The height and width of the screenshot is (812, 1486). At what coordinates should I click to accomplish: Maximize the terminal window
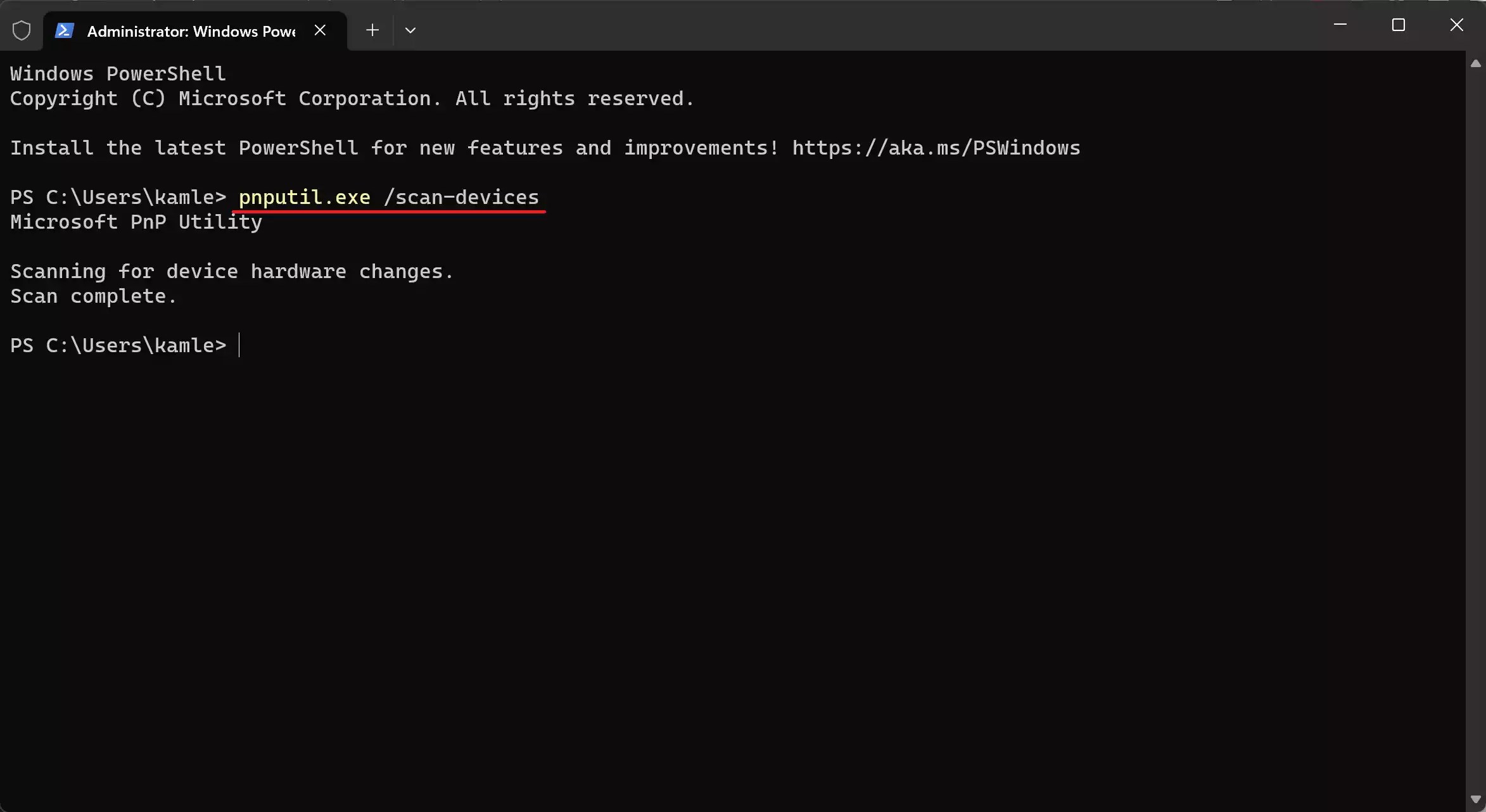(x=1399, y=25)
